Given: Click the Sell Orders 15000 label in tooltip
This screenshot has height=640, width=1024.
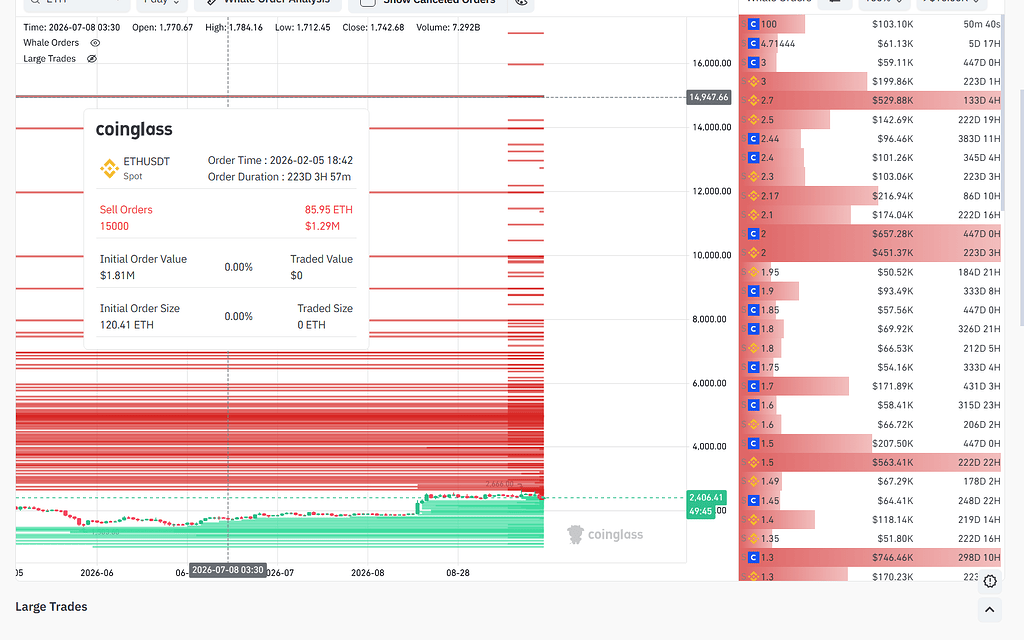Looking at the screenshot, I should click(x=126, y=218).
